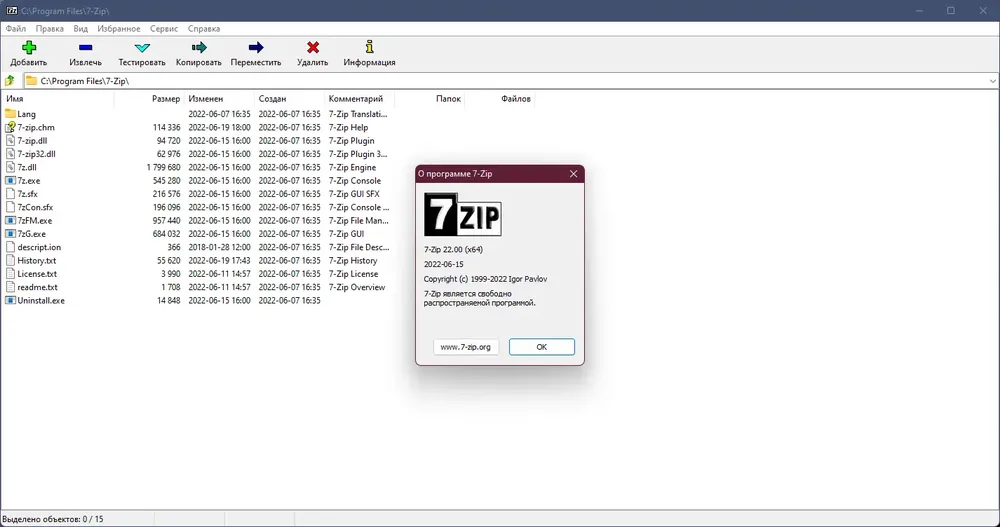Select the 7-zip.chm help file icon
Viewport: 1000px width, 527px height.
pos(10,127)
